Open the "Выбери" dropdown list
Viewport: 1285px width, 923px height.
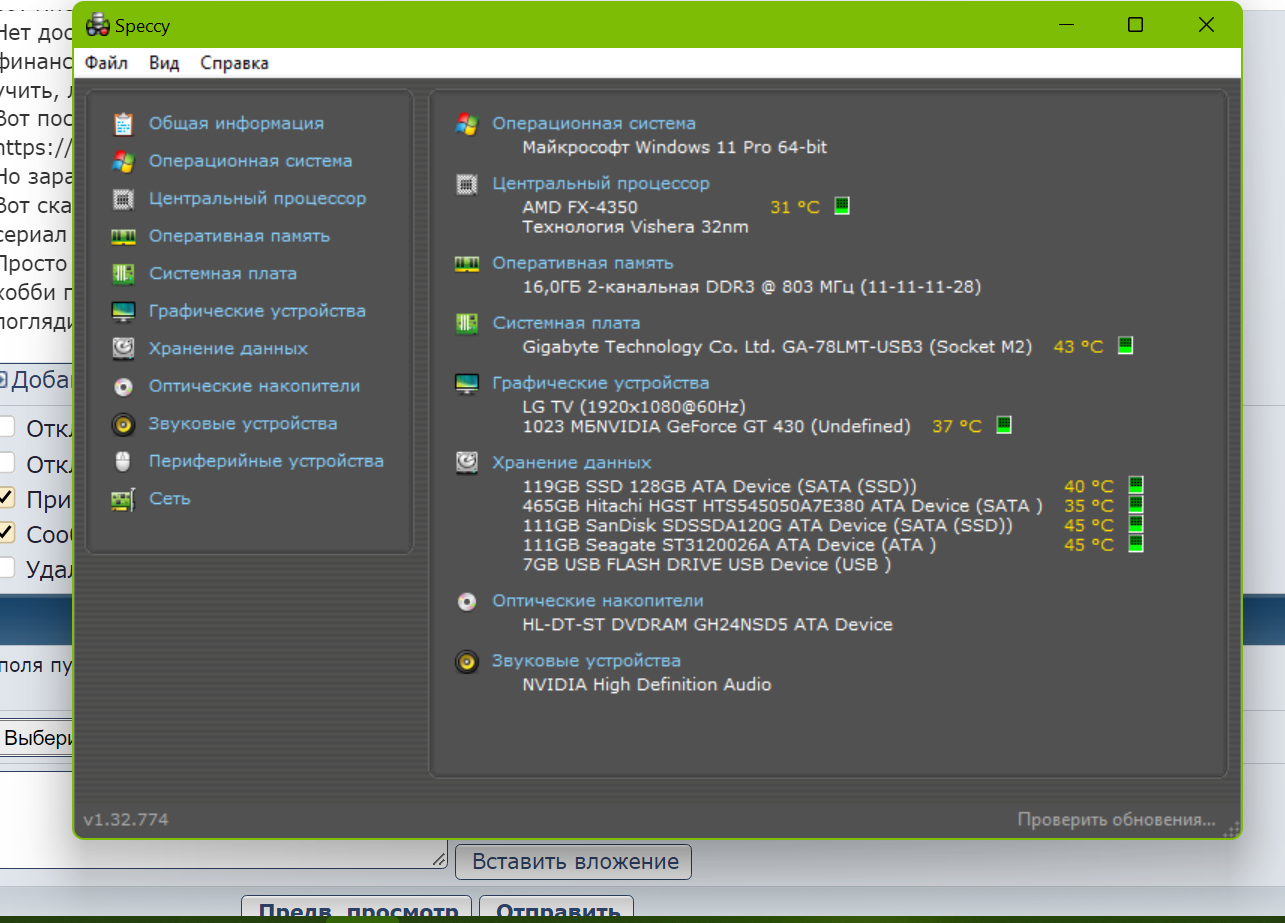(36, 739)
